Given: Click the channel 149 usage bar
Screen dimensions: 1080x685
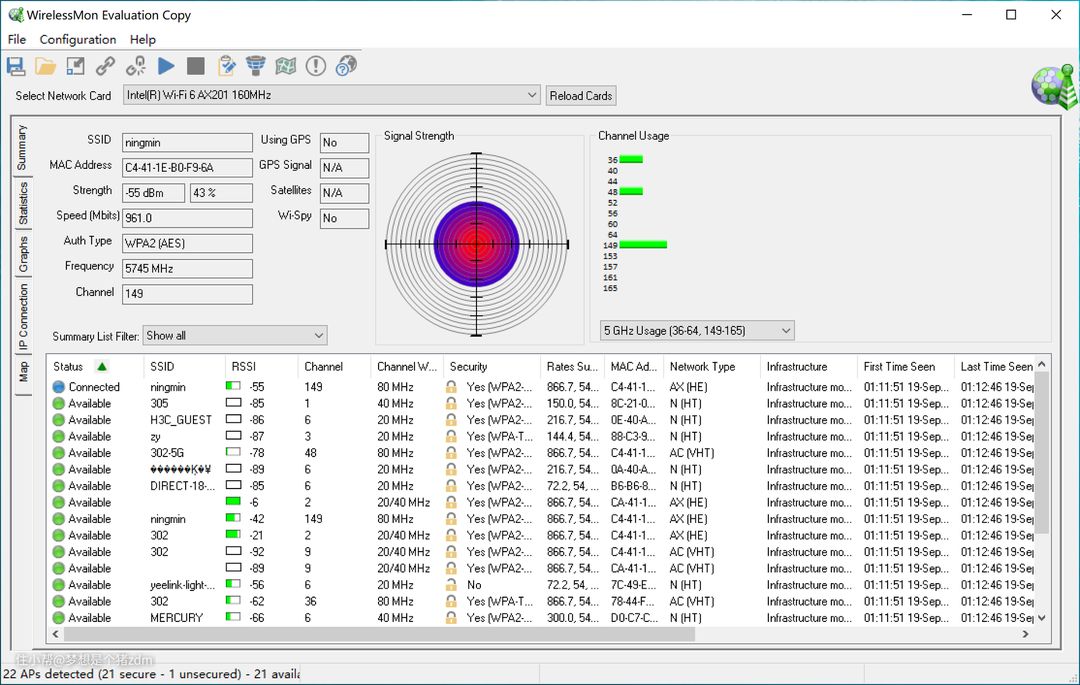Looking at the screenshot, I should [642, 244].
